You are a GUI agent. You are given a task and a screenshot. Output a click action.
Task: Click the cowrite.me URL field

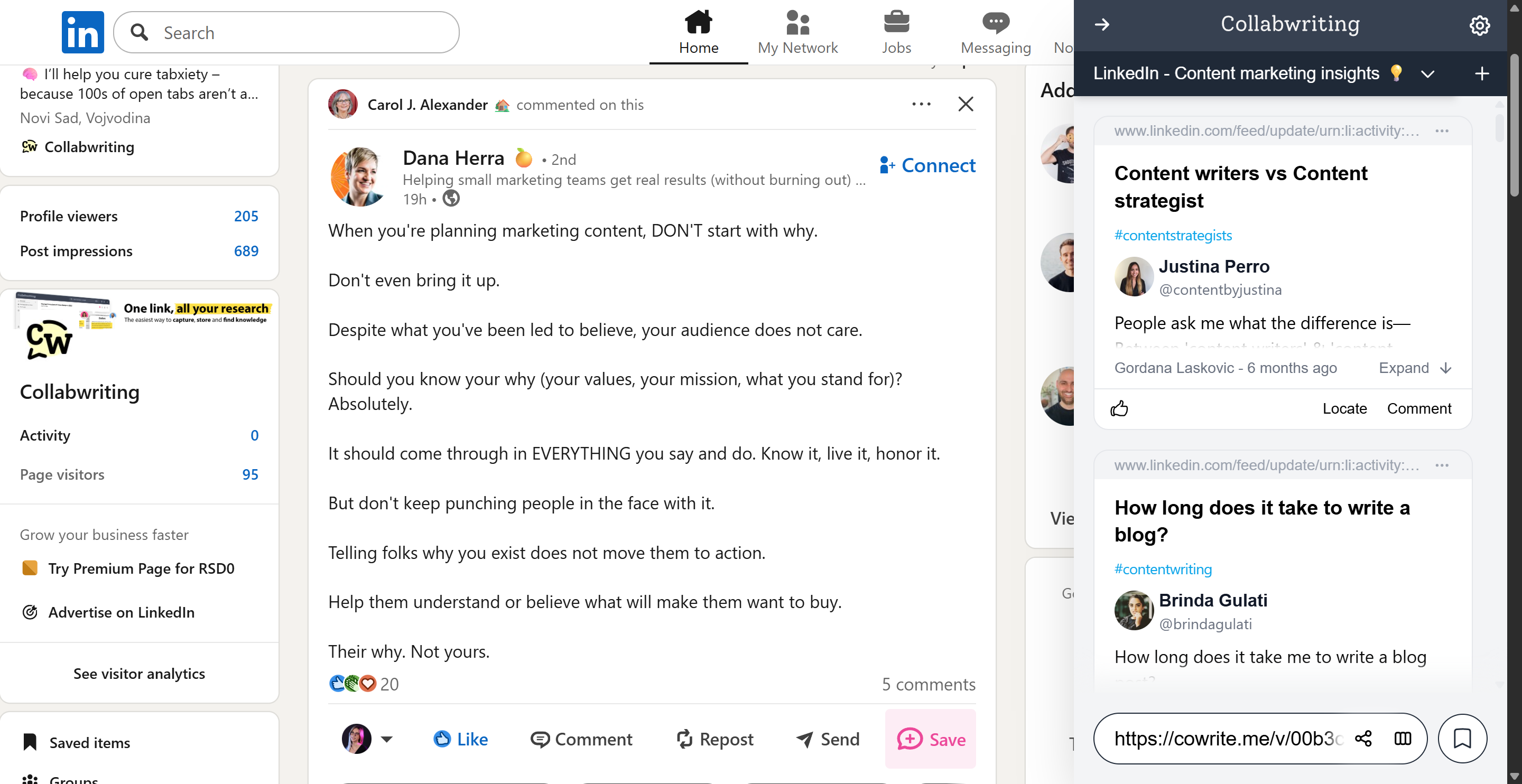1228,739
